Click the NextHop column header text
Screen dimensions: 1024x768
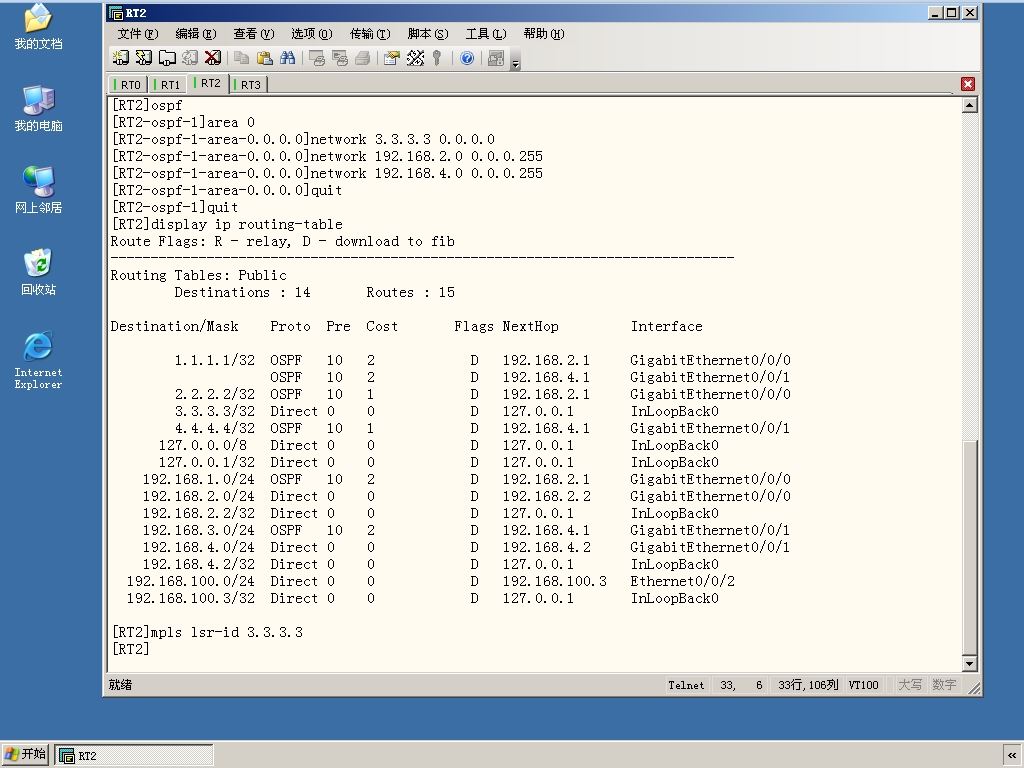[530, 326]
